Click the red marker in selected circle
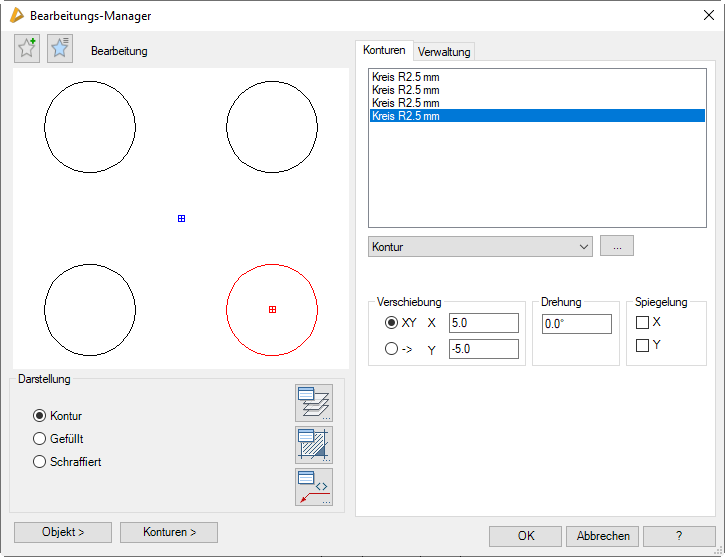This screenshot has height=557, width=725. point(272,310)
